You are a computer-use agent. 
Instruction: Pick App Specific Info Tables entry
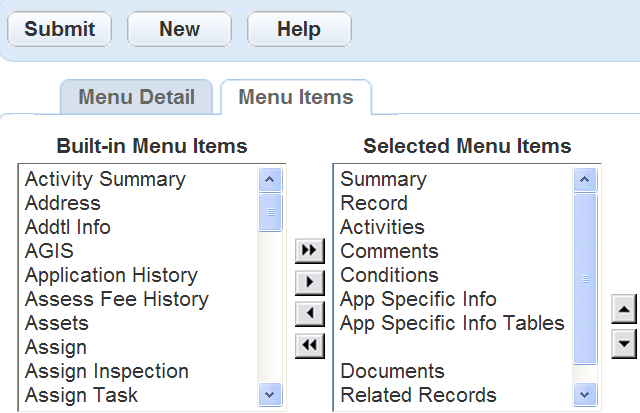point(452,323)
